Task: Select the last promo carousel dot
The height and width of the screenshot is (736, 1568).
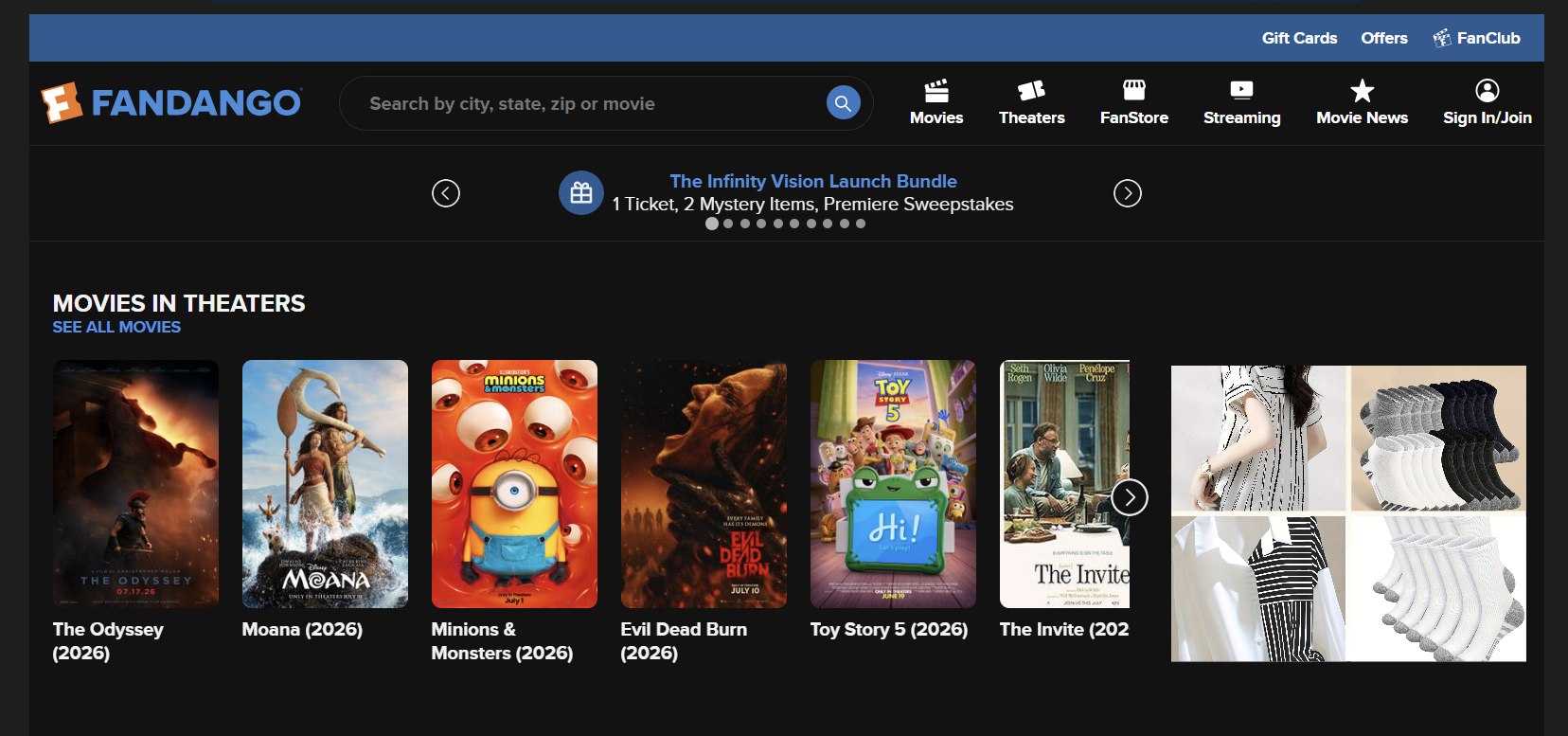Action: tap(860, 224)
